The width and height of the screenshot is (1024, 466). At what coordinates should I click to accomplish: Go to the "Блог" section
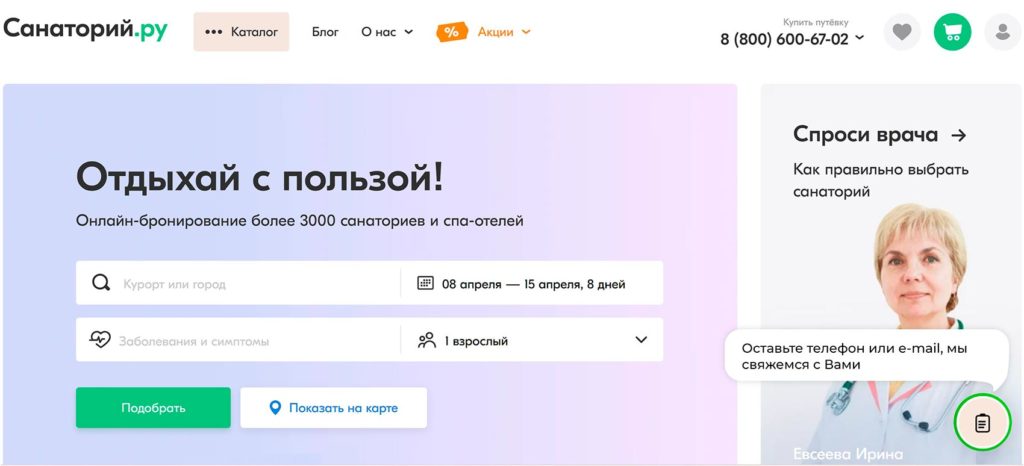325,32
